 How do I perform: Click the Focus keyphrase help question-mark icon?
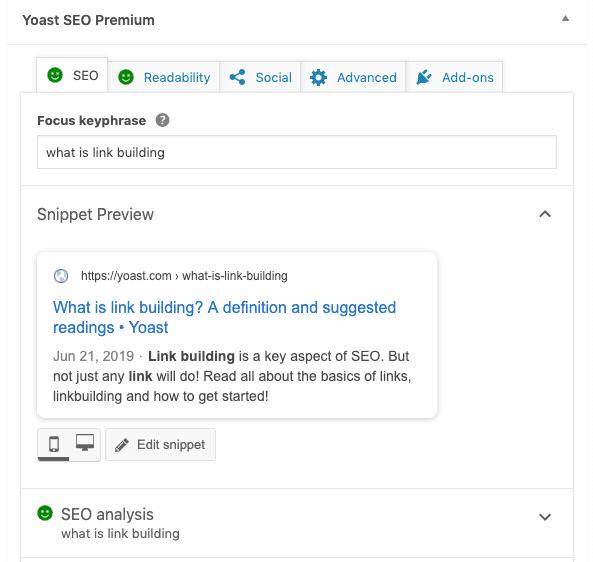(163, 121)
